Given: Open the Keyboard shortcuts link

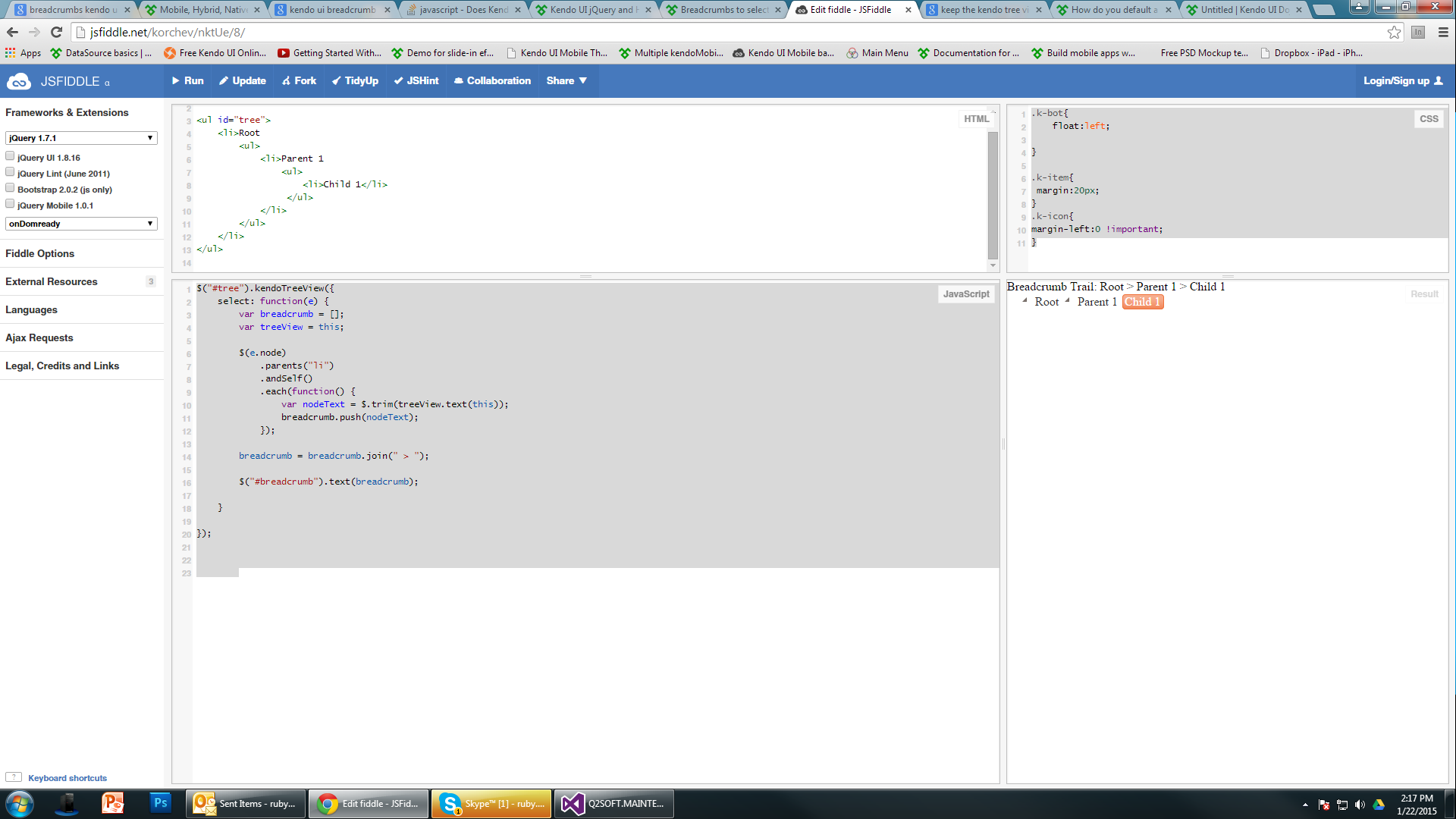Looking at the screenshot, I should tap(67, 778).
